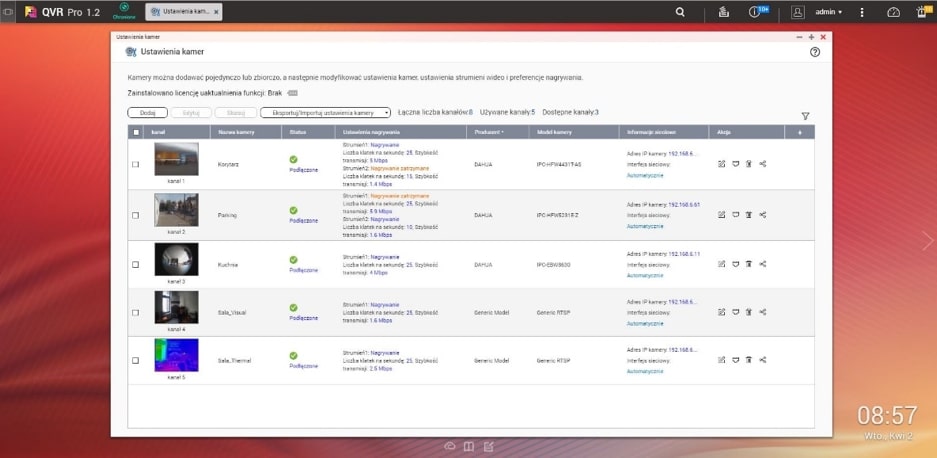Edit the Kuchnia camera via pencil icon
Image resolution: width=937 pixels, height=458 pixels.
[721, 264]
